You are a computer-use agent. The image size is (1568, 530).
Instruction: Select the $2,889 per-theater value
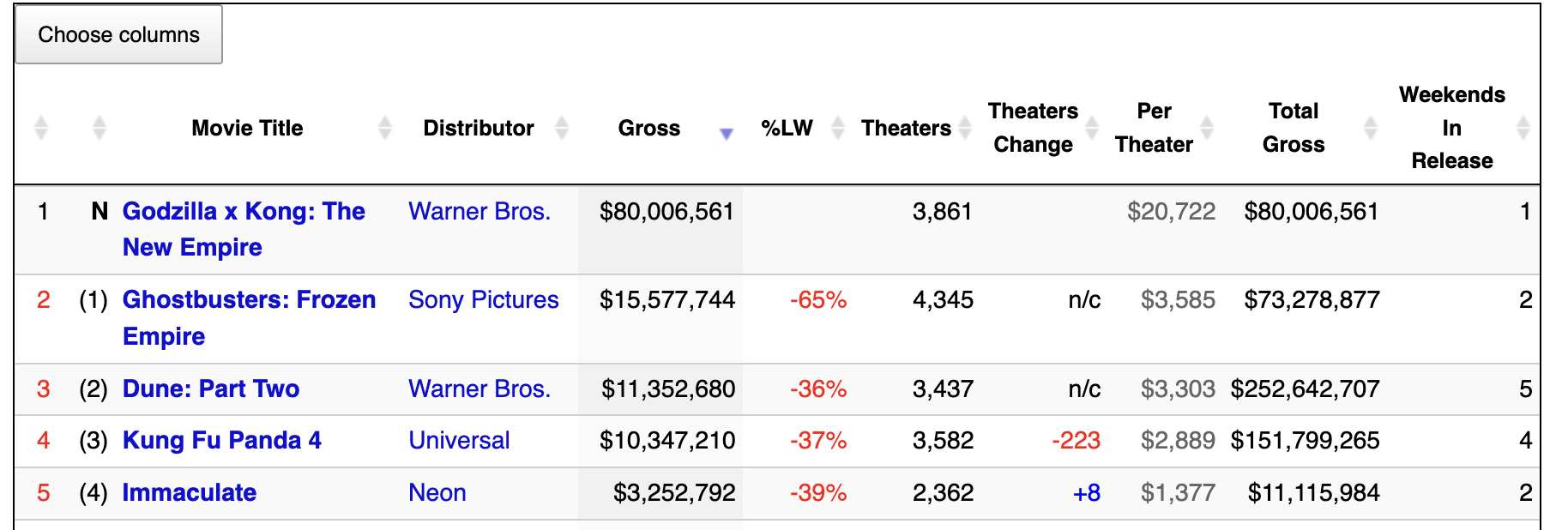1178,440
